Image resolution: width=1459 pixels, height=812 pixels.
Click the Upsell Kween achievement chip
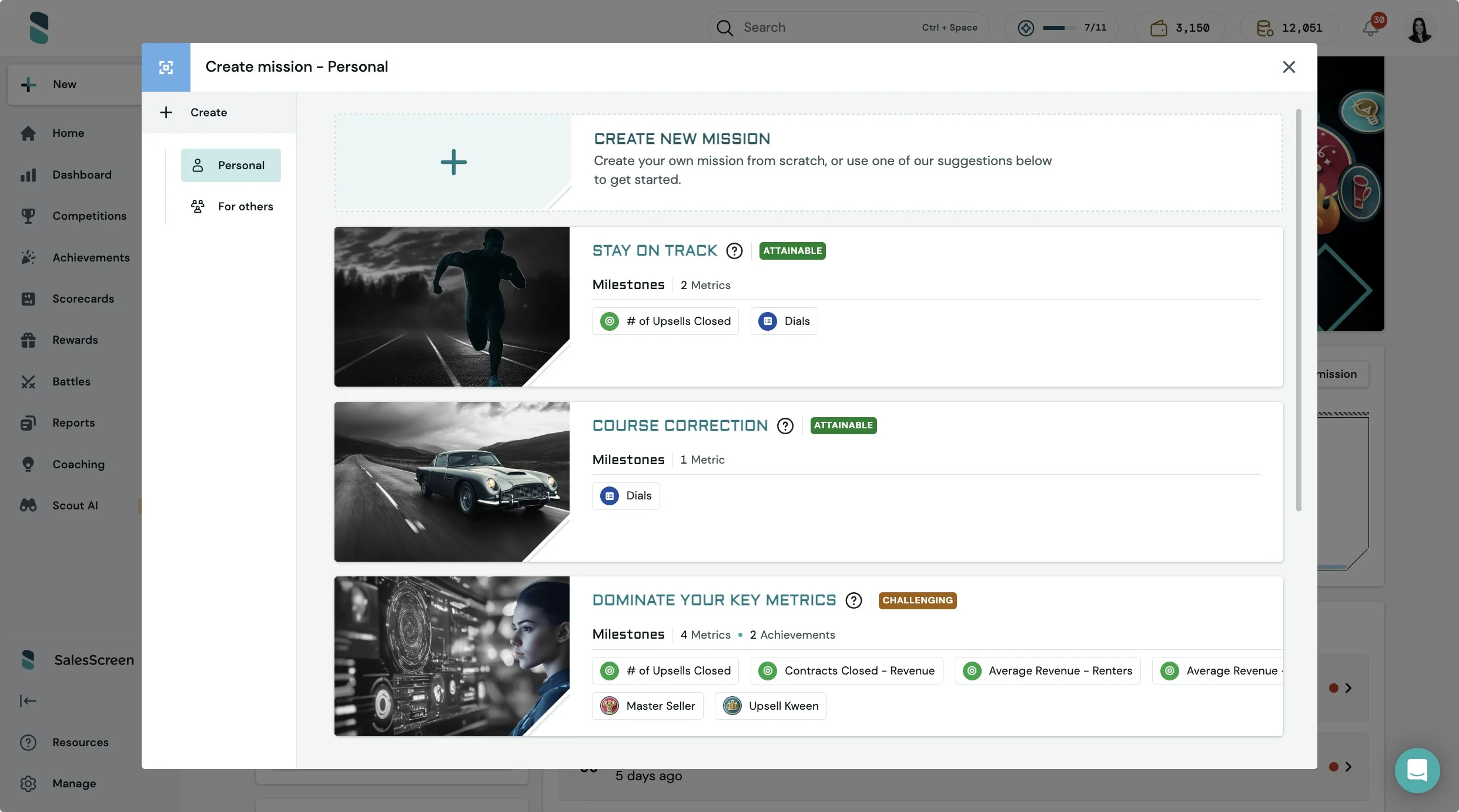point(771,706)
